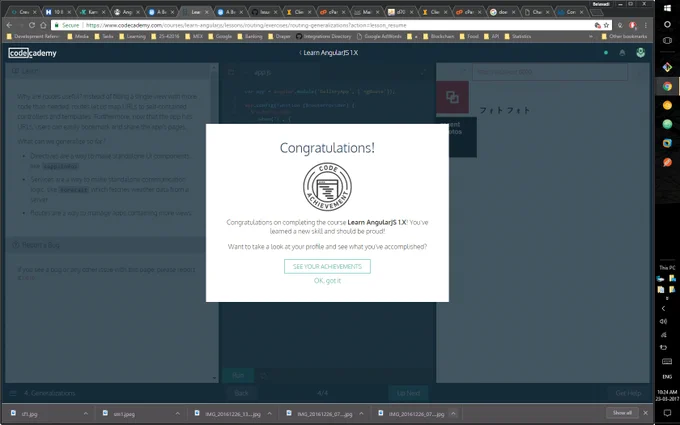Open the Codecademy logo home link
This screenshot has width=680, height=425.
coord(32,53)
